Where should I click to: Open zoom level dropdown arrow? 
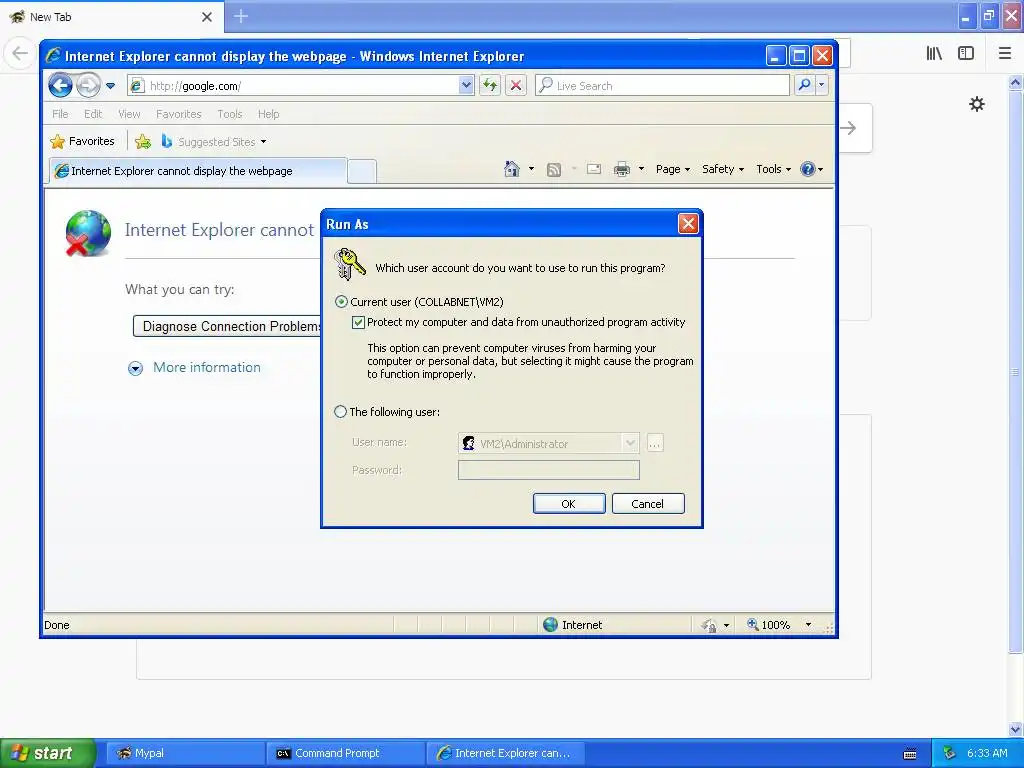[808, 625]
